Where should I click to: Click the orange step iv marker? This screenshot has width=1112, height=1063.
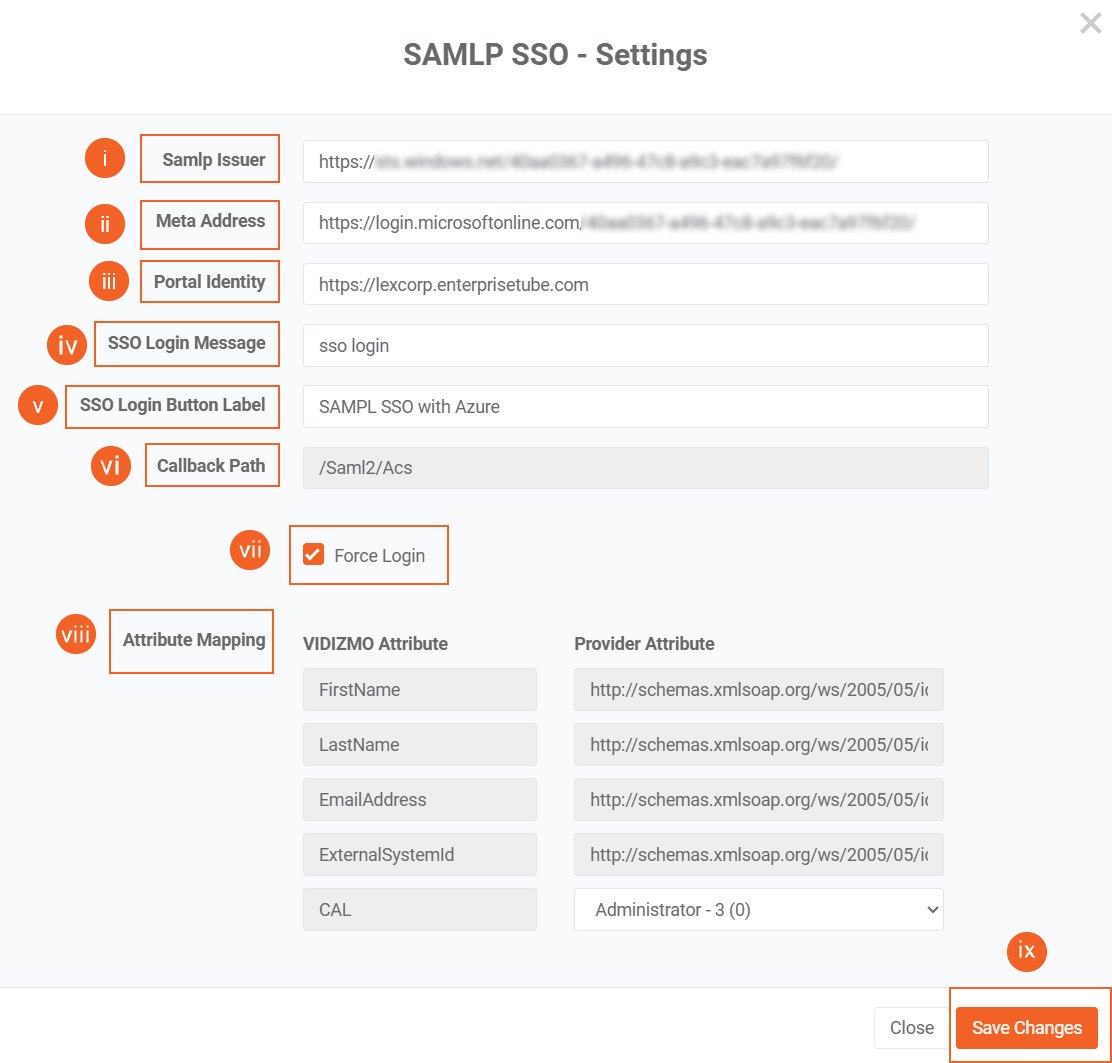tap(67, 345)
